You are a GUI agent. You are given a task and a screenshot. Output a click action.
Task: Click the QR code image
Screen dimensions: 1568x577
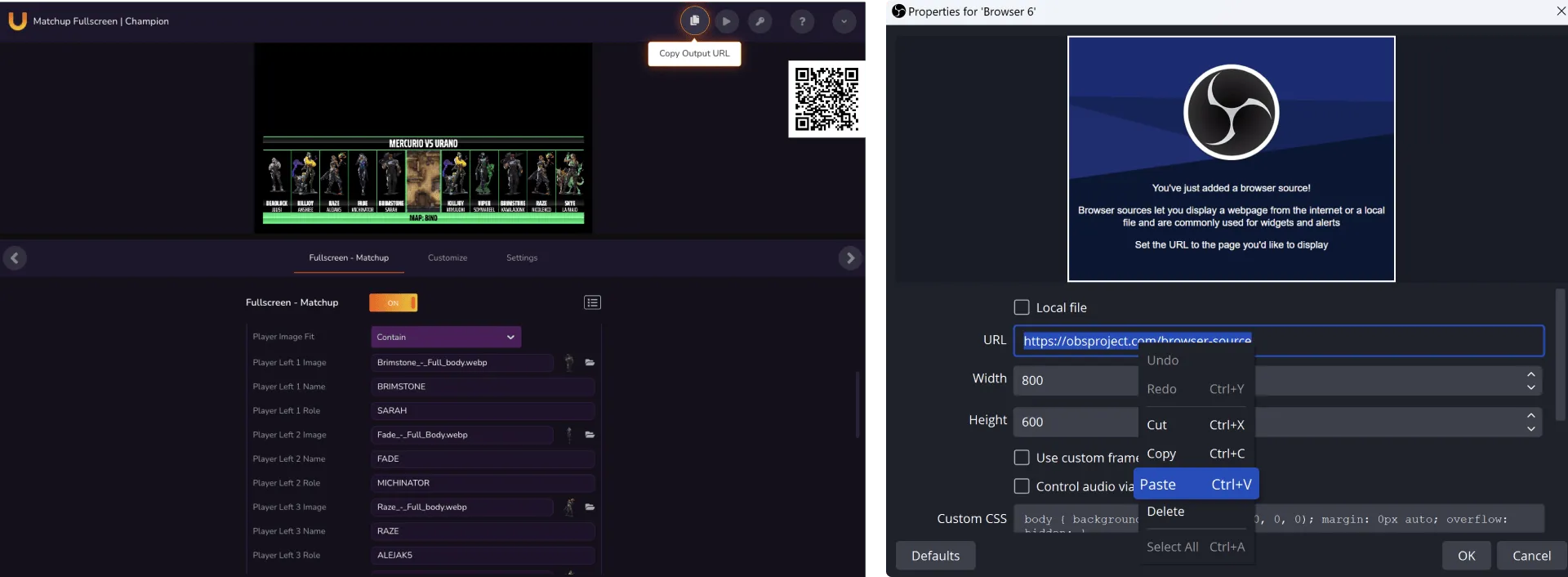click(x=826, y=99)
